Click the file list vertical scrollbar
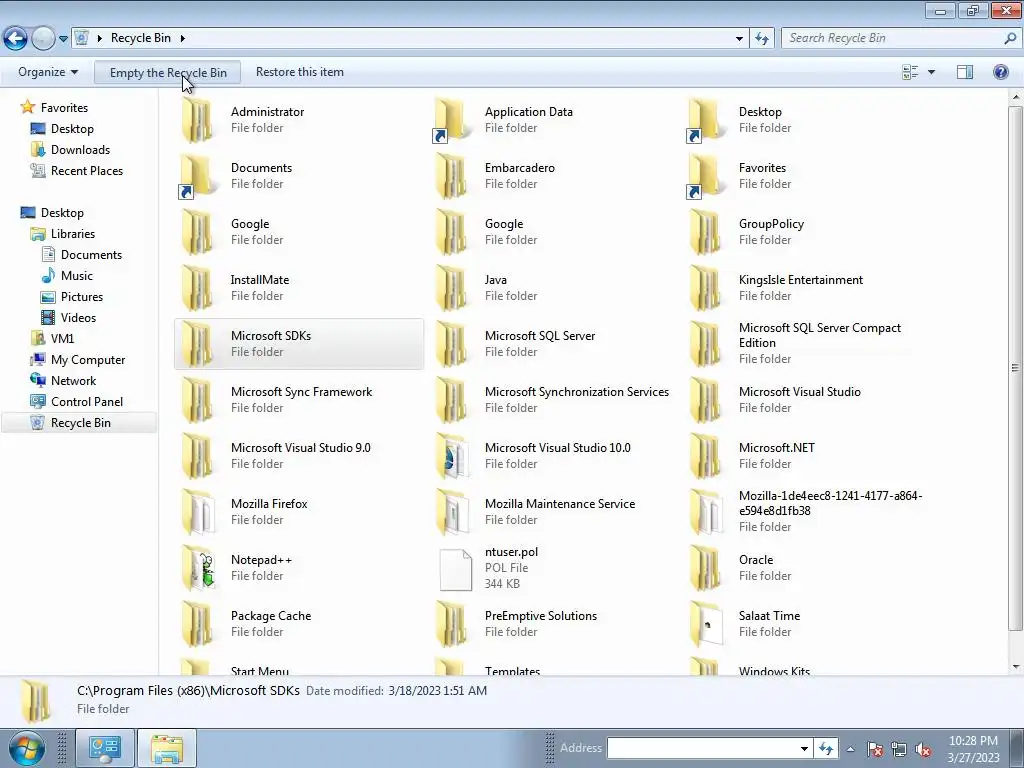The width and height of the screenshot is (1024, 768). click(1015, 367)
